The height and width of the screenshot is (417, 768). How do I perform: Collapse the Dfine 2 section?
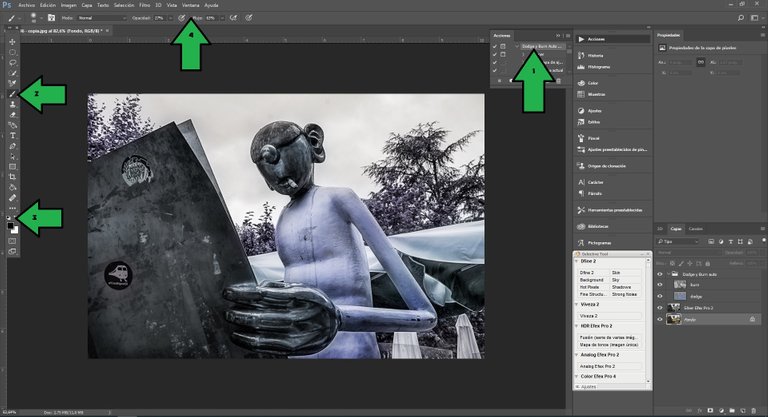pyautogui.click(x=576, y=262)
